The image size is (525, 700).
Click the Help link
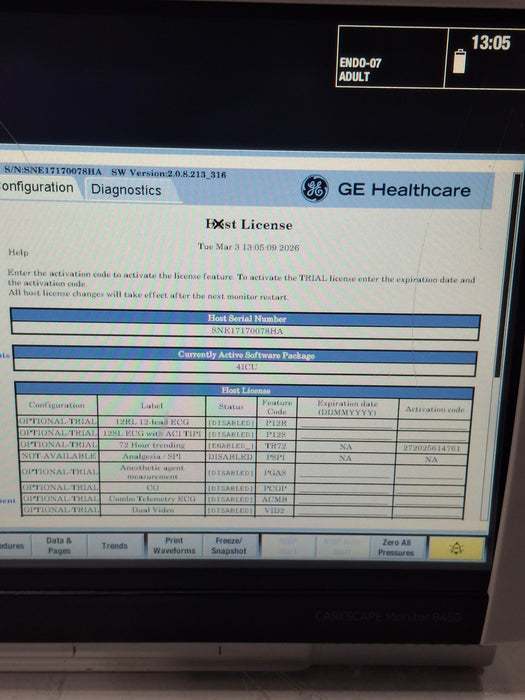(x=18, y=252)
